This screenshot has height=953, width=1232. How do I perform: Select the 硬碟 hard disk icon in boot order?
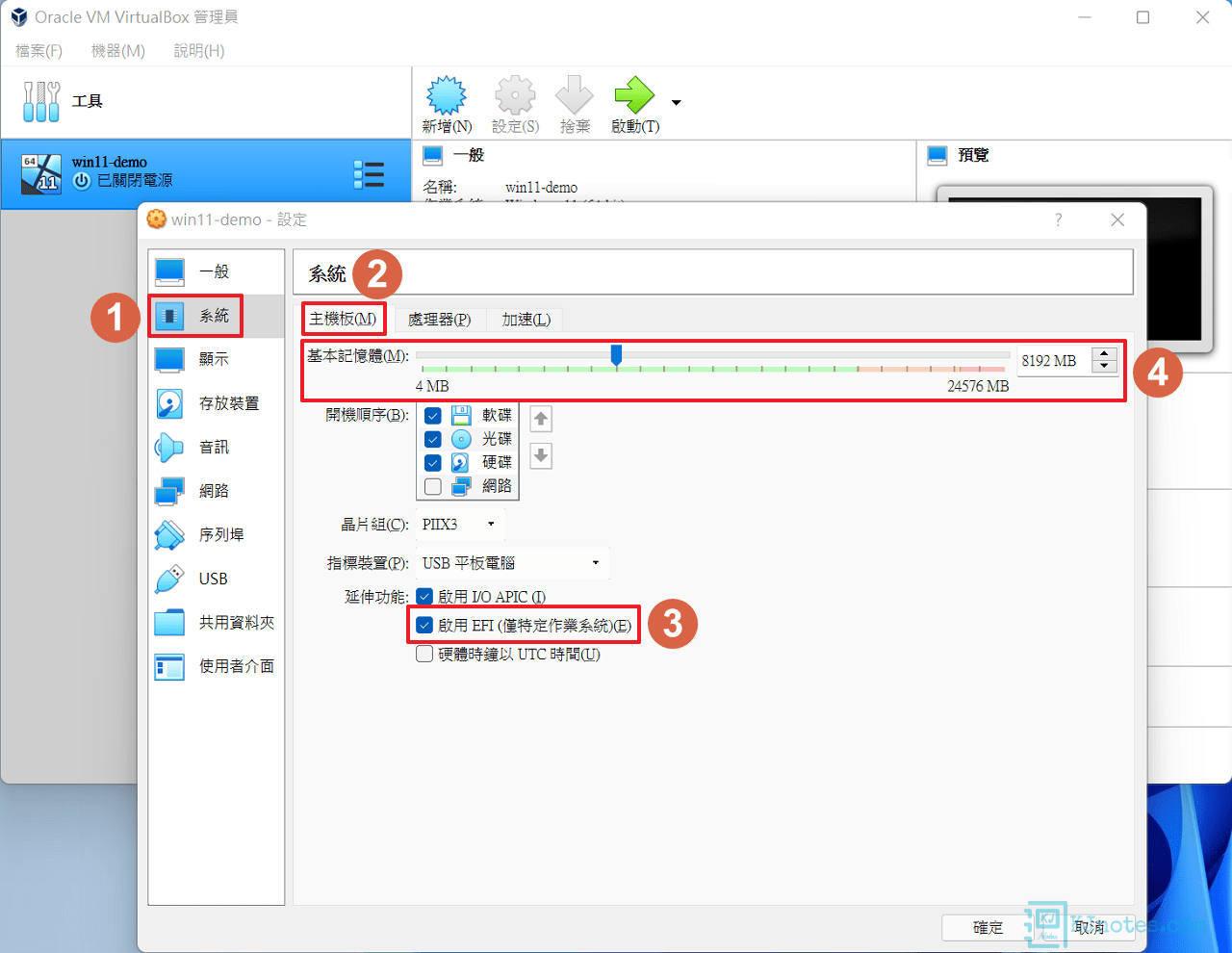tap(462, 463)
